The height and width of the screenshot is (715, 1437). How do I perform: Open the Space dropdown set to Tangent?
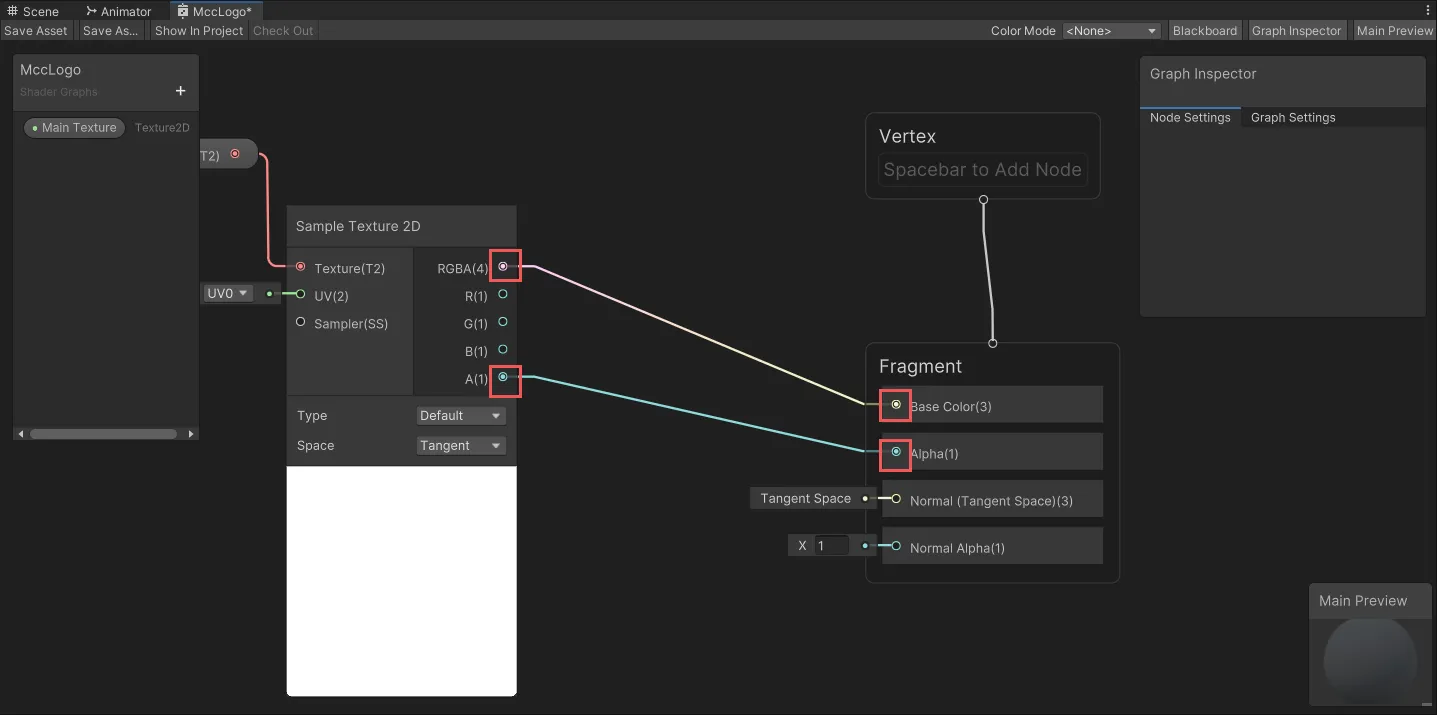(x=461, y=446)
